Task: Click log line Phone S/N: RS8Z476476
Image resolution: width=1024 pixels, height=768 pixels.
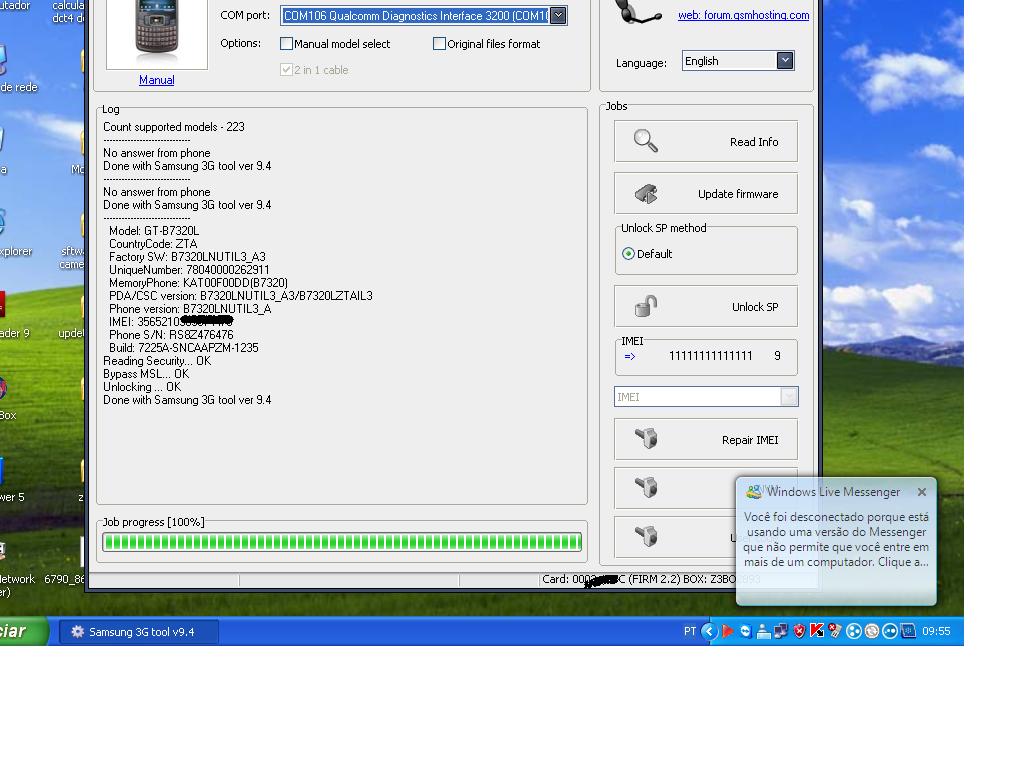Action: pyautogui.click(x=170, y=334)
